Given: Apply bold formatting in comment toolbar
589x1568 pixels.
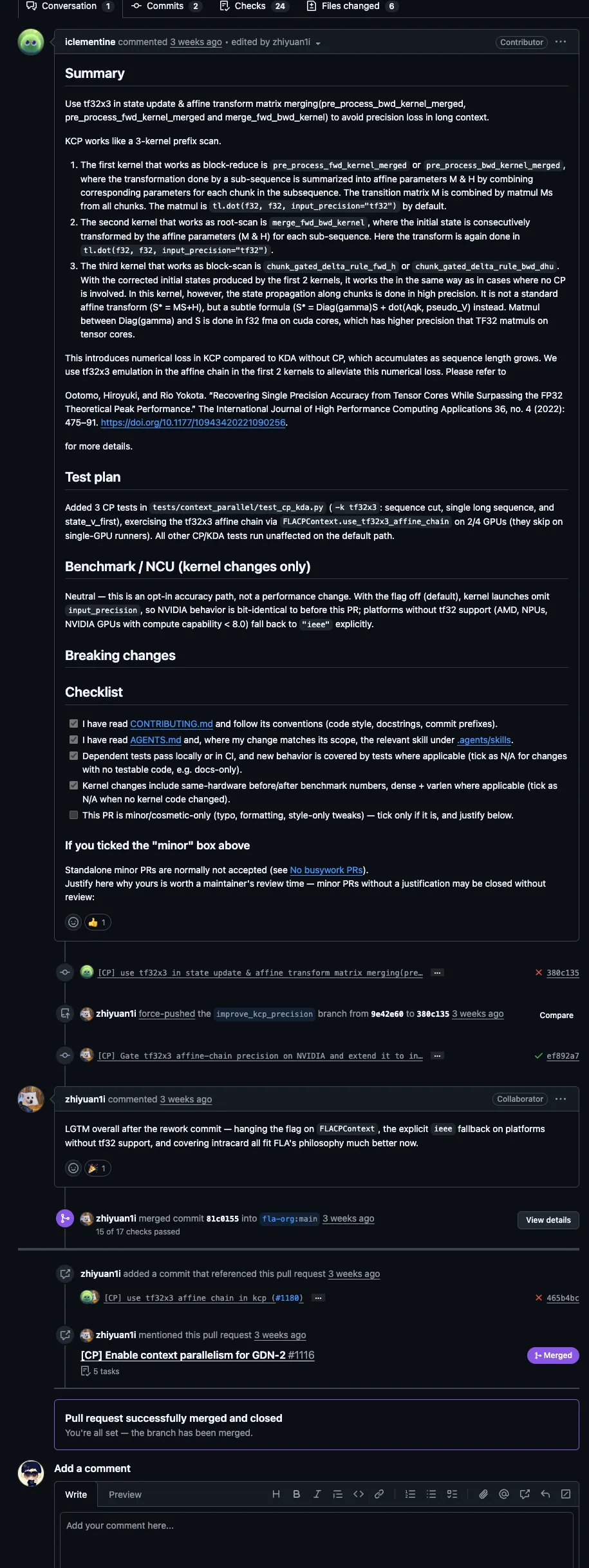Looking at the screenshot, I should [297, 1494].
